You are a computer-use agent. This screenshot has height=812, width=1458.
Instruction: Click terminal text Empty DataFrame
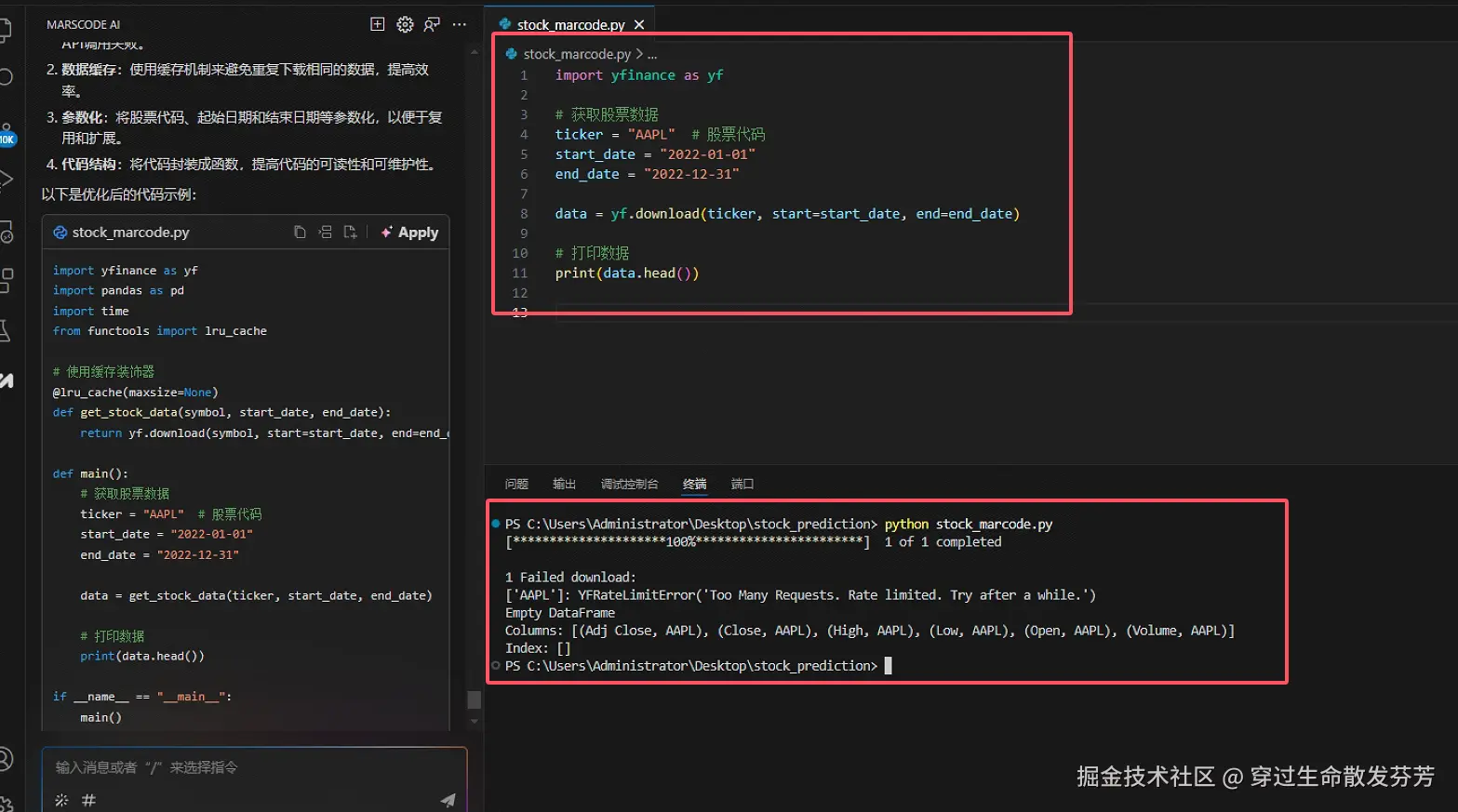560,613
